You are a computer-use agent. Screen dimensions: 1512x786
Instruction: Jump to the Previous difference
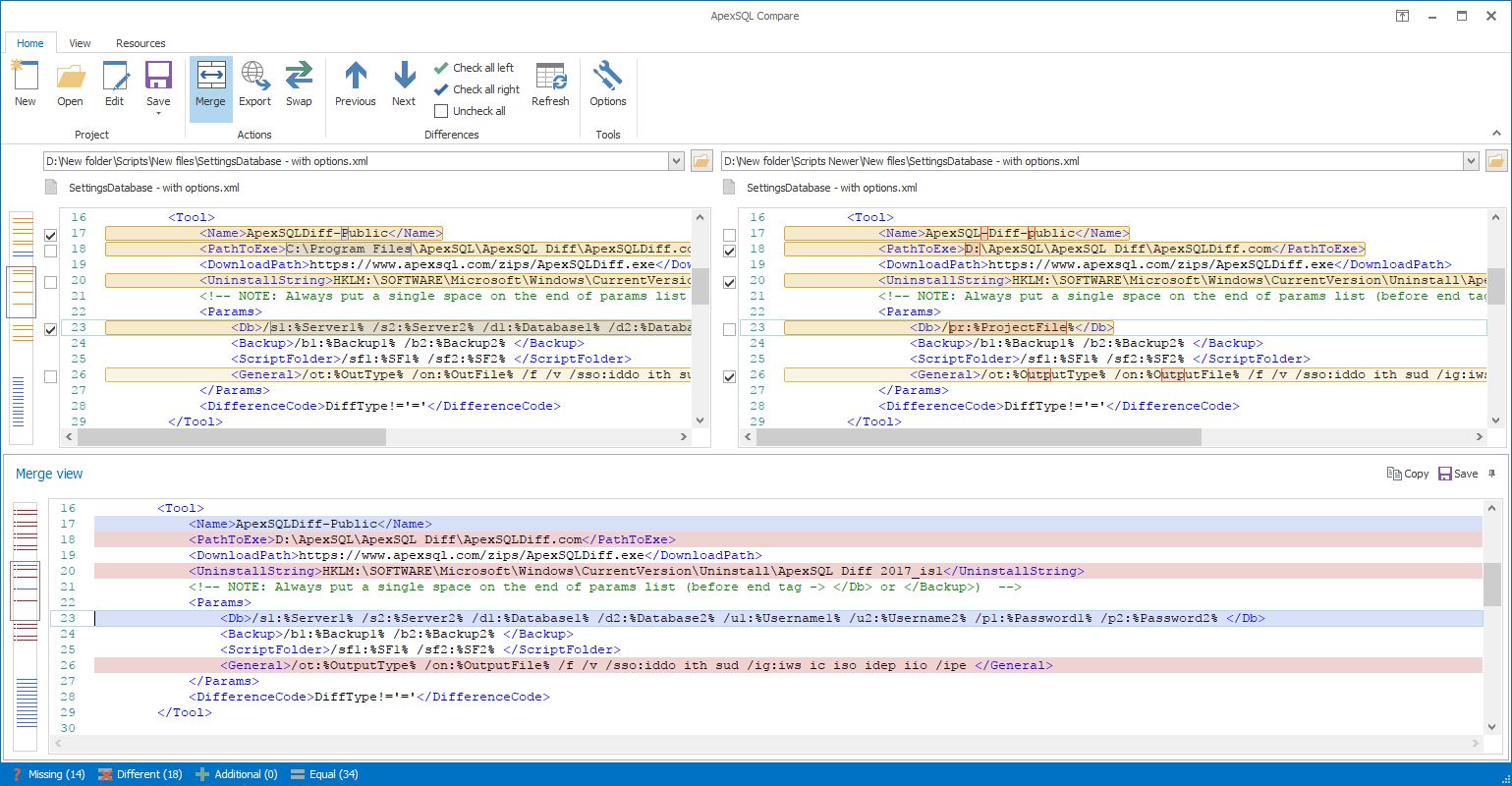click(355, 84)
